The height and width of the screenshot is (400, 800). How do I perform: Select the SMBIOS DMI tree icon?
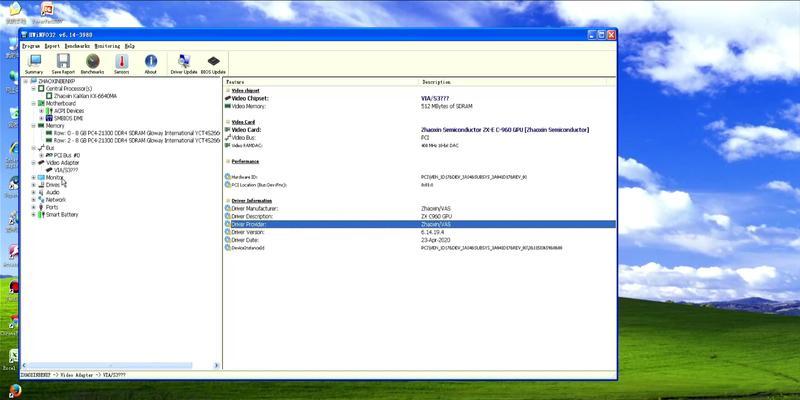[49, 118]
